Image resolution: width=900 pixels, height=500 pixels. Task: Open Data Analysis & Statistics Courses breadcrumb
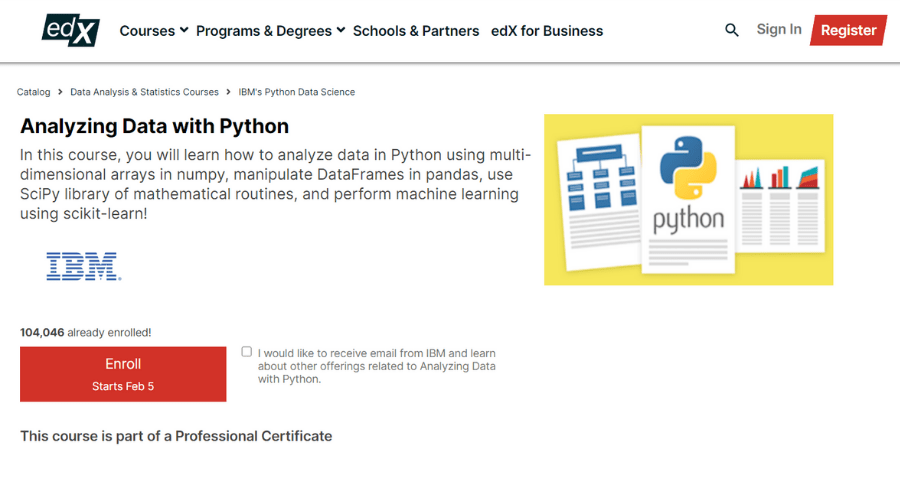pyautogui.click(x=144, y=92)
